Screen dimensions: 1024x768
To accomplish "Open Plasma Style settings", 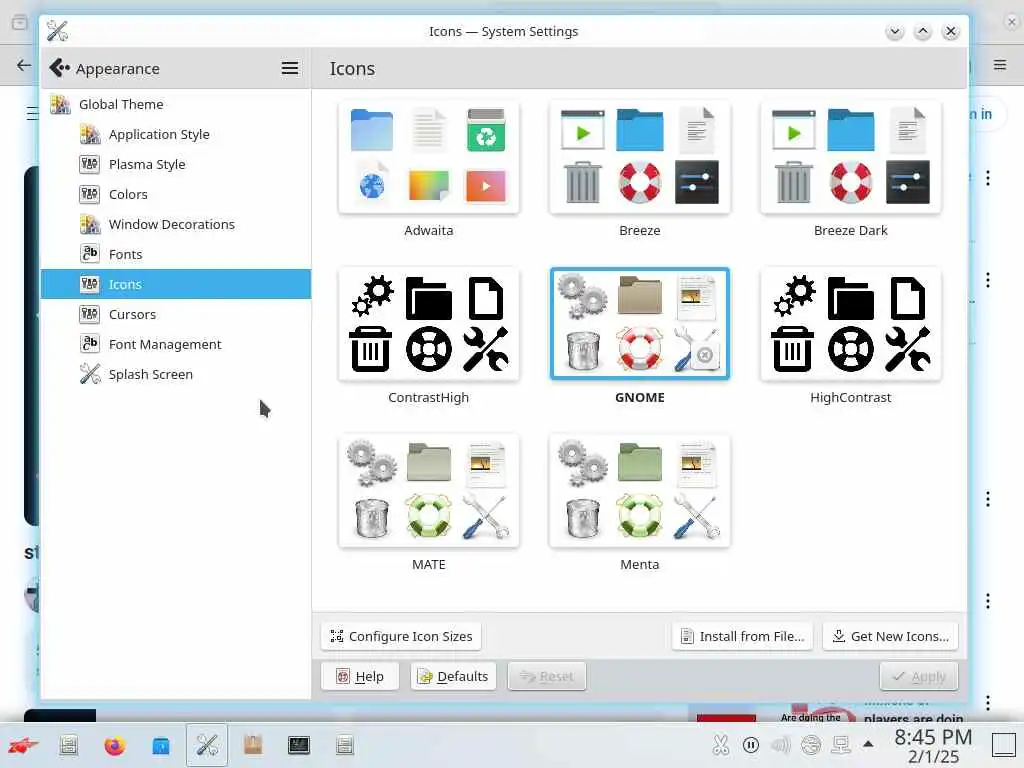I will pos(175,165).
